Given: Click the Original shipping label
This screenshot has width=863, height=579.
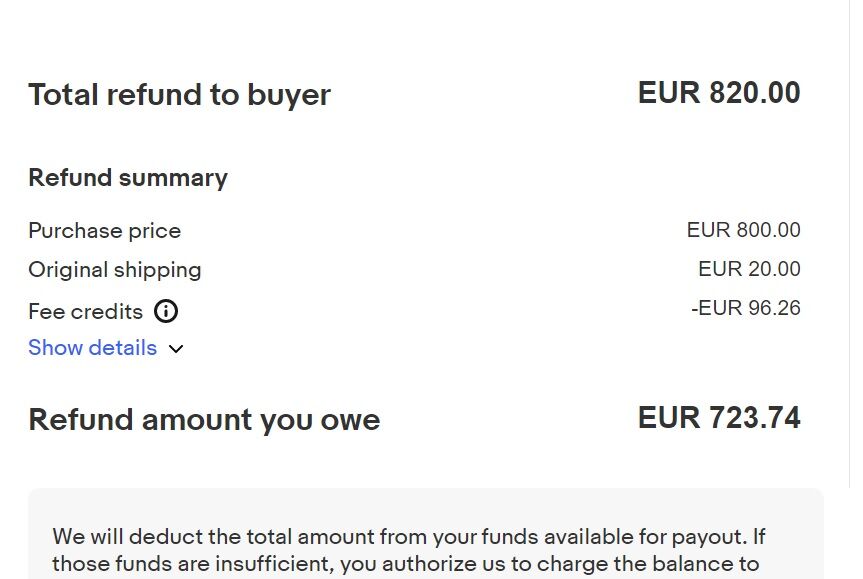Looking at the screenshot, I should tap(114, 270).
